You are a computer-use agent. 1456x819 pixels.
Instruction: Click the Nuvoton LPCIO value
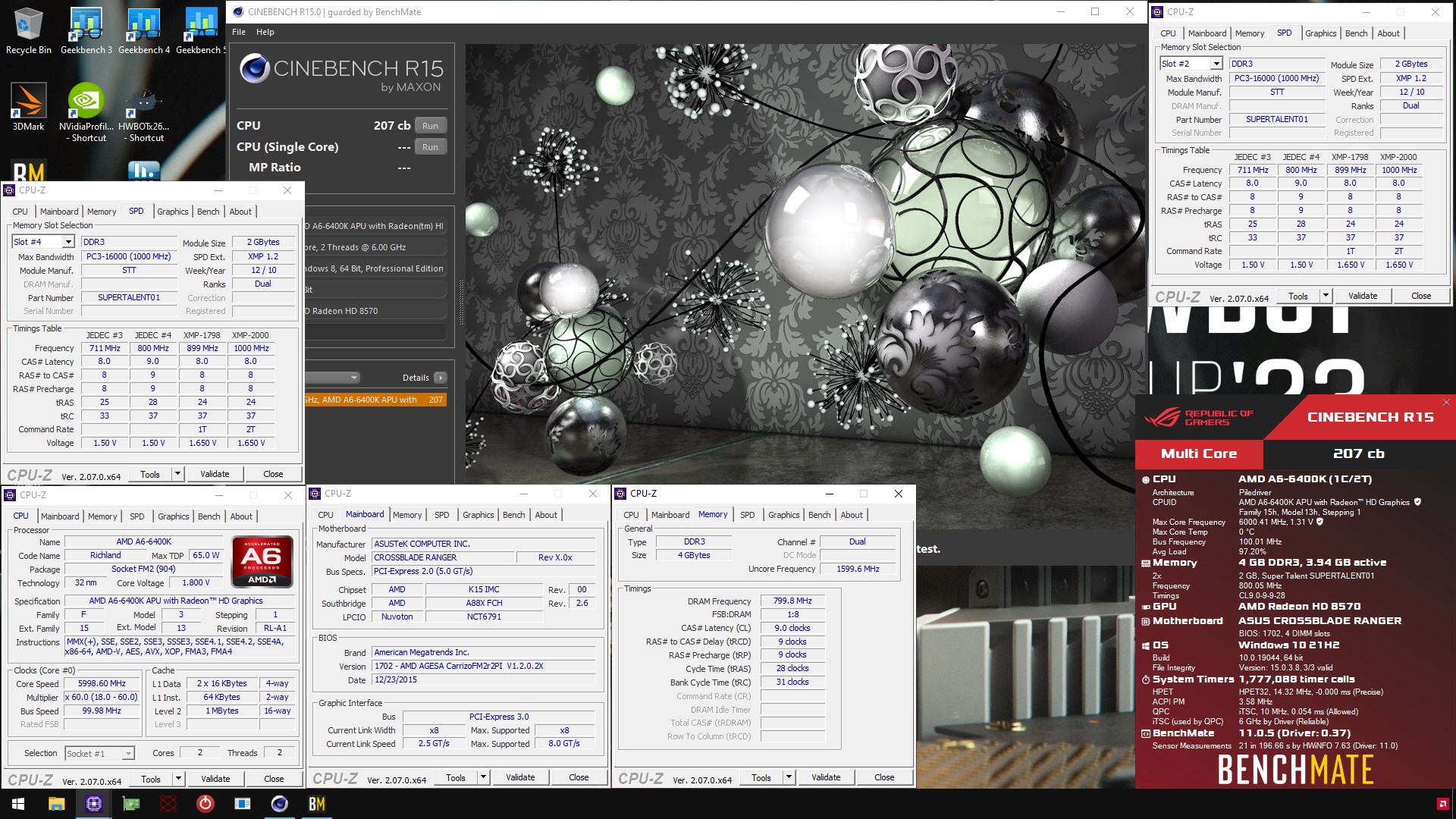[397, 617]
